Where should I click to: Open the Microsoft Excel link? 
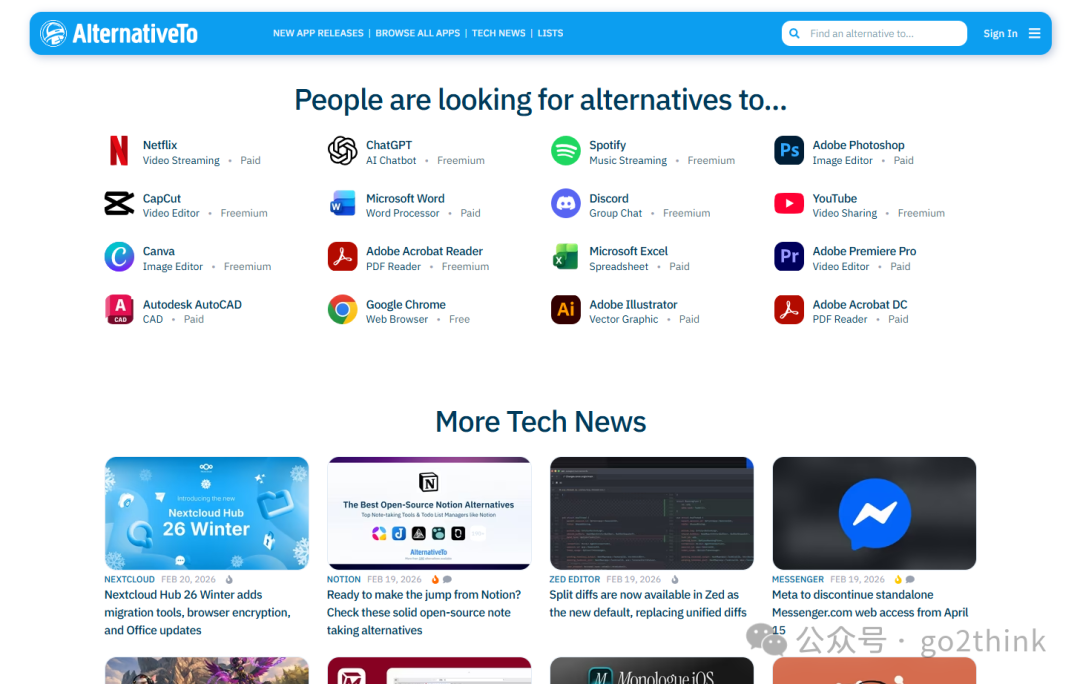[628, 251]
